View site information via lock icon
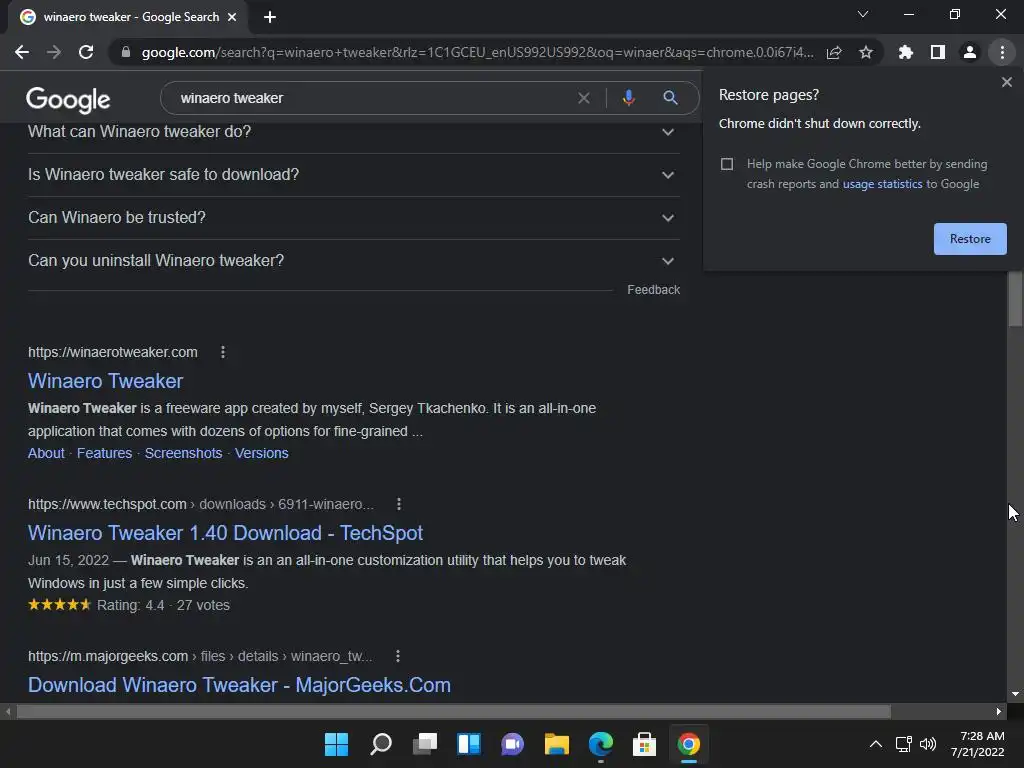 tap(126, 52)
